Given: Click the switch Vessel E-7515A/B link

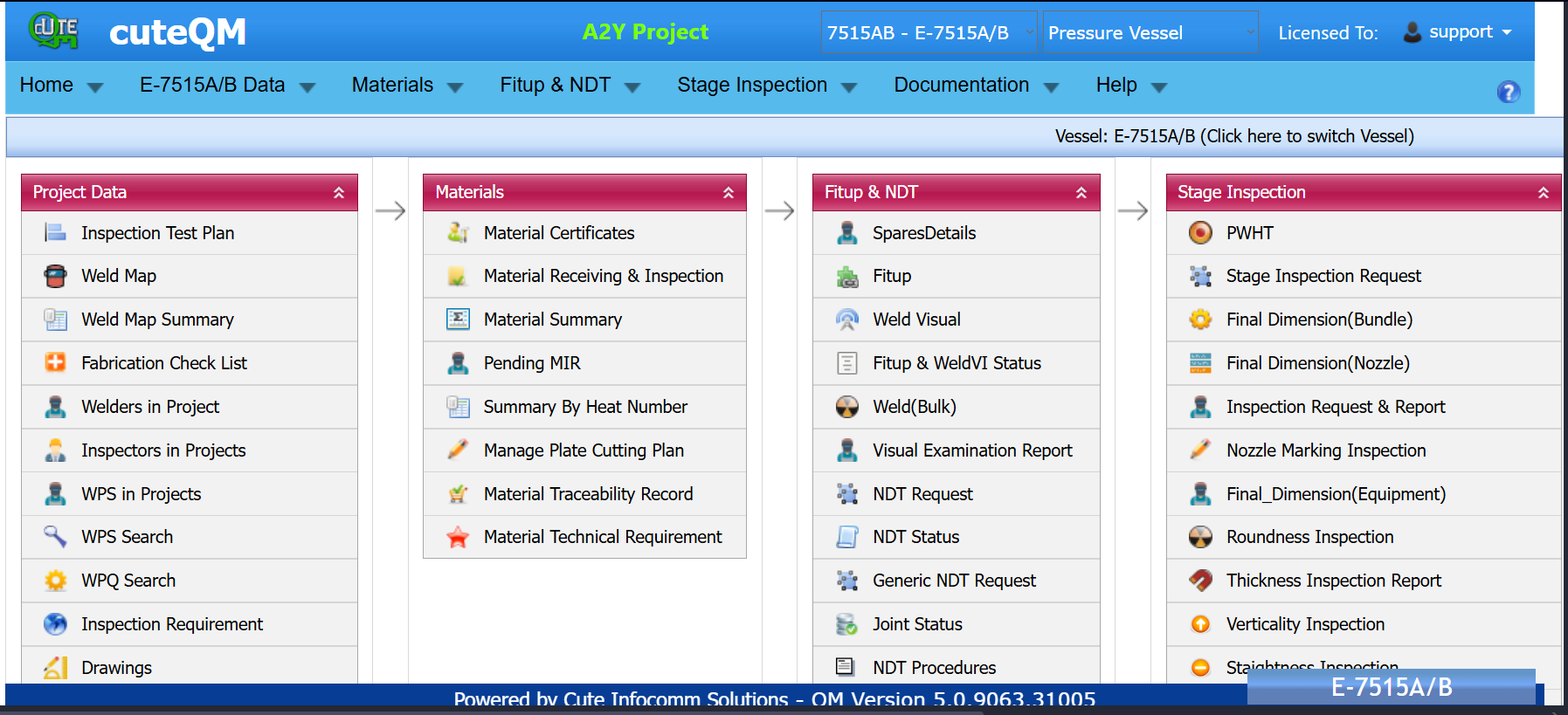Looking at the screenshot, I should (1233, 136).
